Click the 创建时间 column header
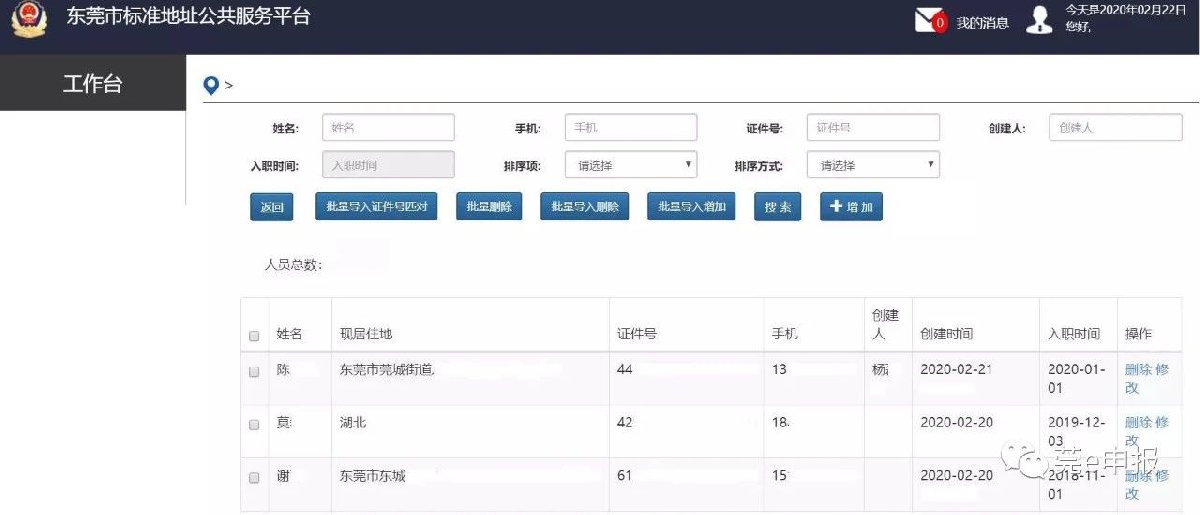Screen dimensions: 1200x515 946,334
